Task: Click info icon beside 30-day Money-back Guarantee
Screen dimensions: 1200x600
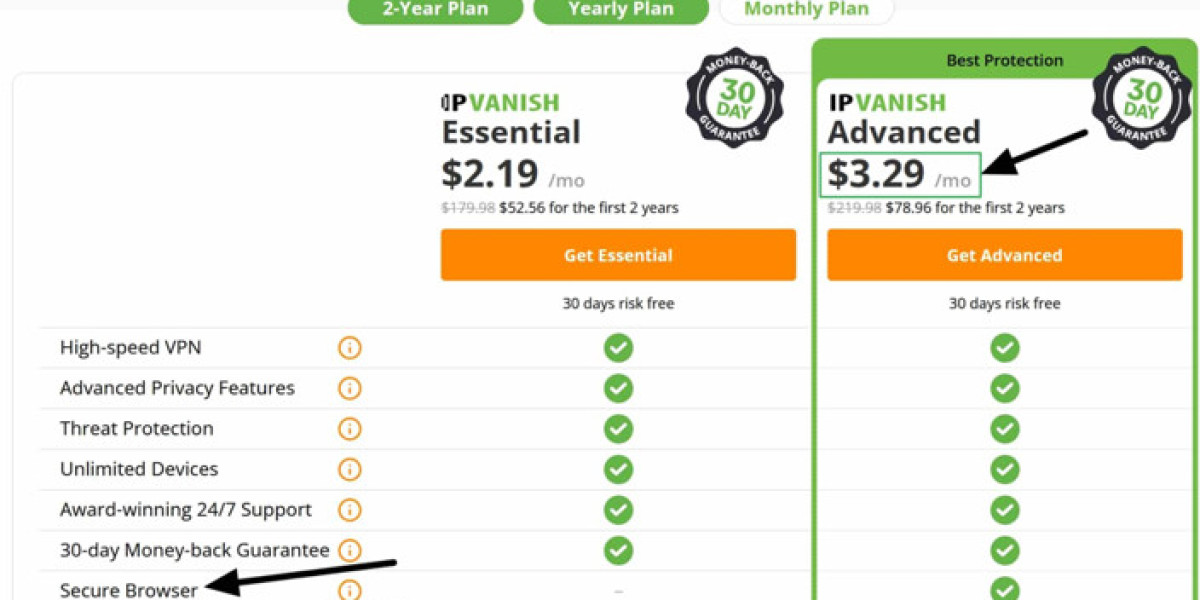Action: [x=349, y=550]
